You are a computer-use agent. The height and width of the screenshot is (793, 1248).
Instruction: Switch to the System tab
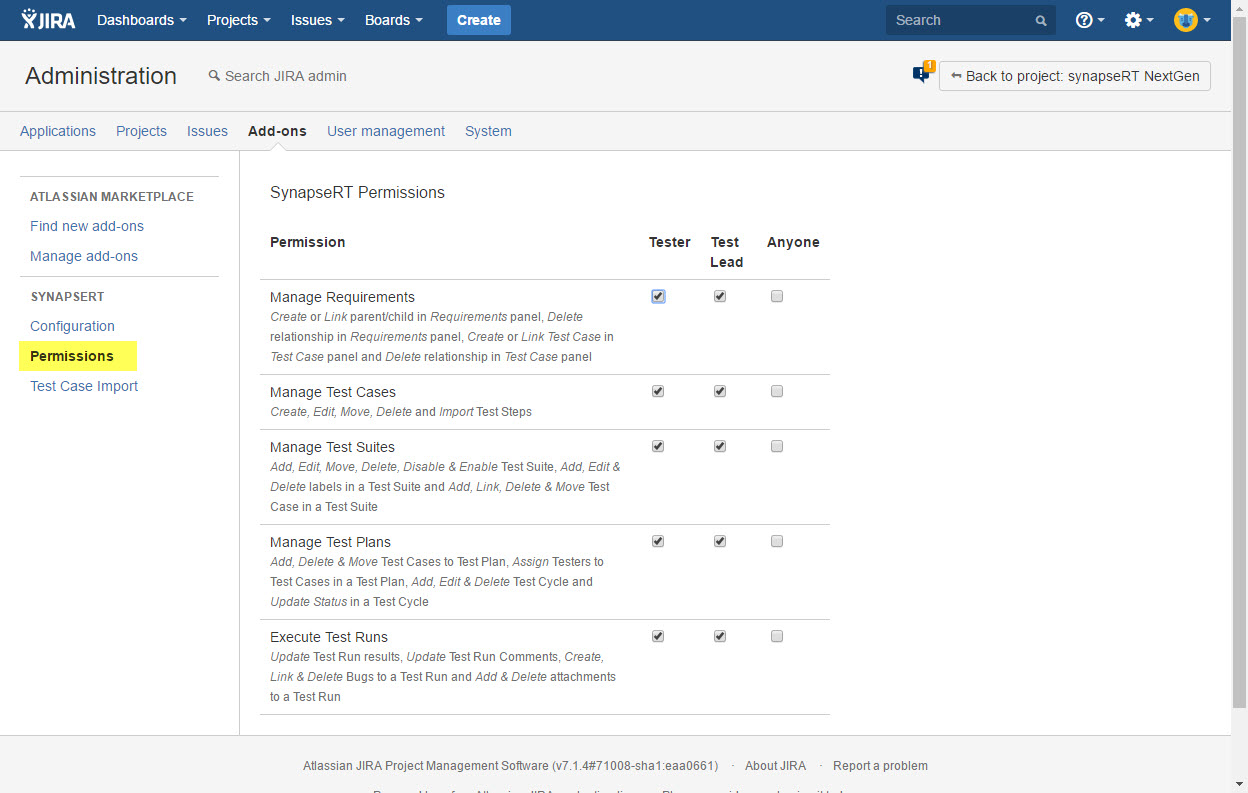coord(488,131)
